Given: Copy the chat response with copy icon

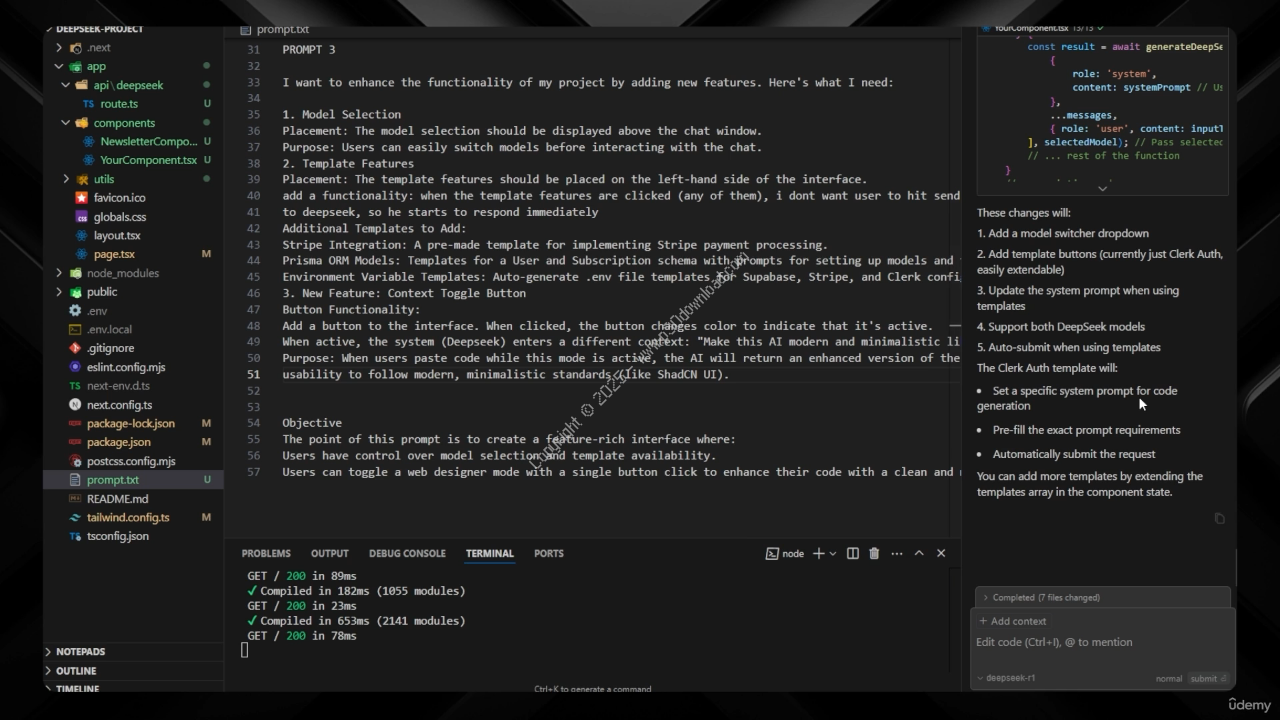Looking at the screenshot, I should point(1219,518).
